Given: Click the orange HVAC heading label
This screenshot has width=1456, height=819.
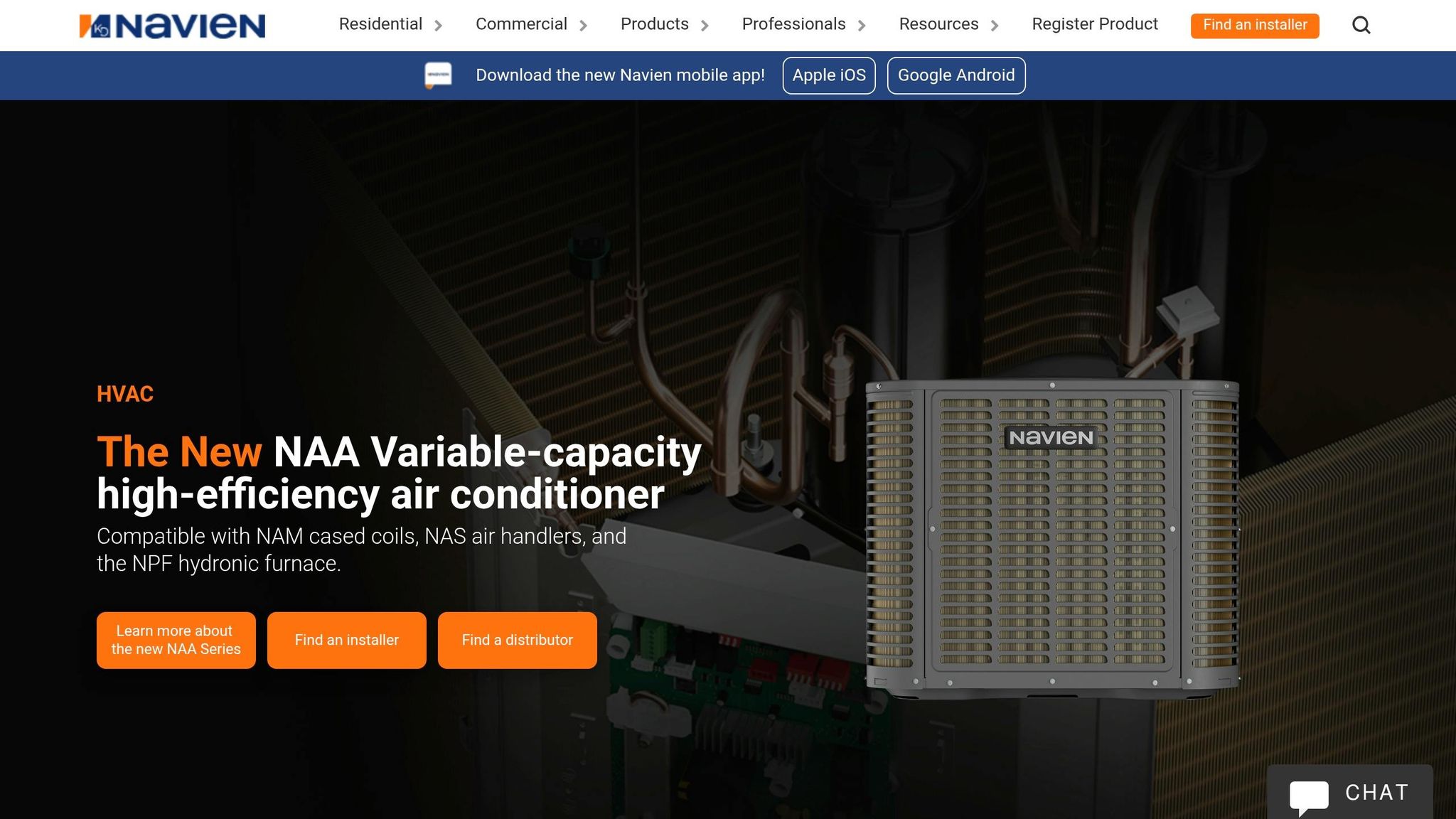Looking at the screenshot, I should click(x=125, y=394).
